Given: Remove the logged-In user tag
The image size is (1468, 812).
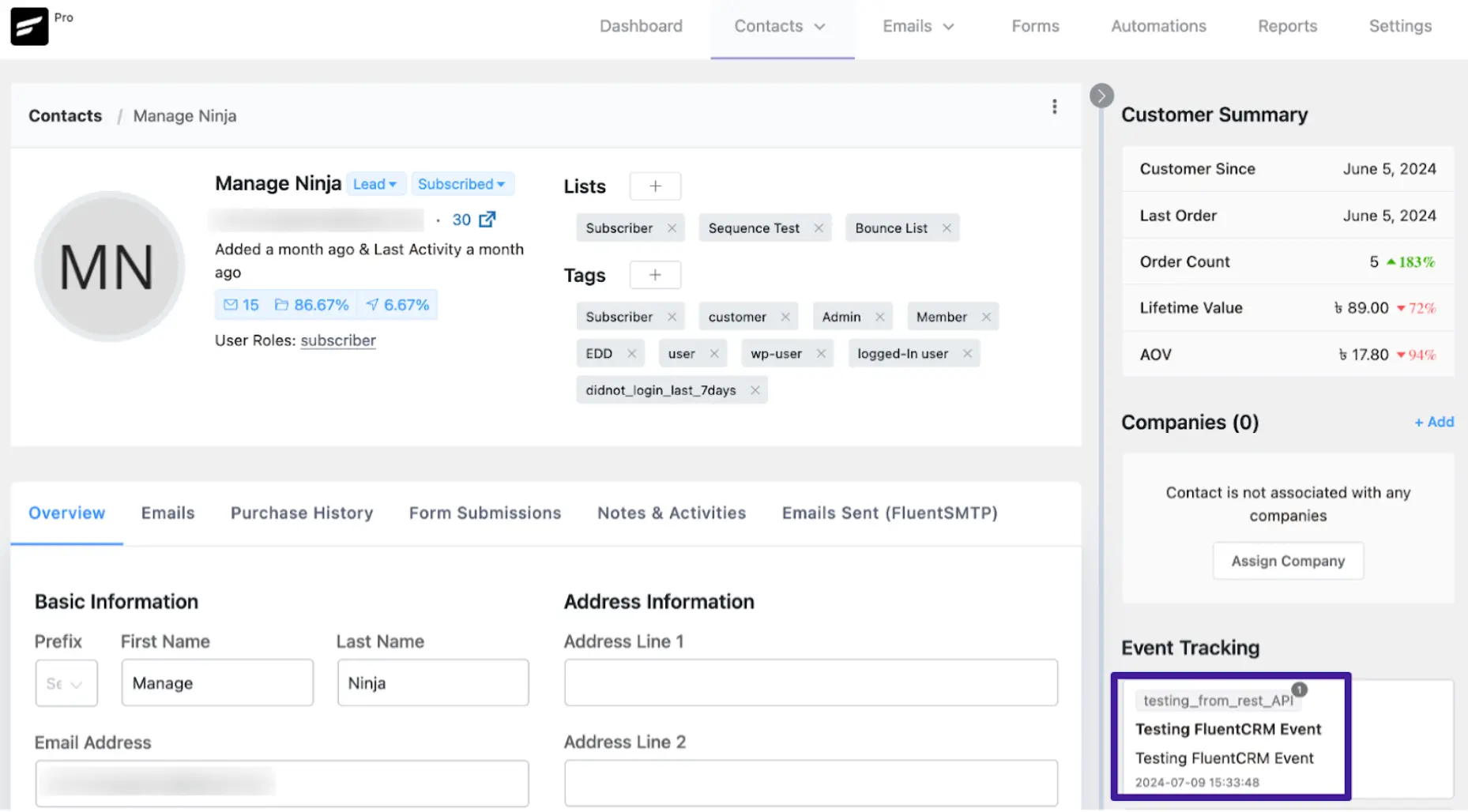Looking at the screenshot, I should point(967,354).
